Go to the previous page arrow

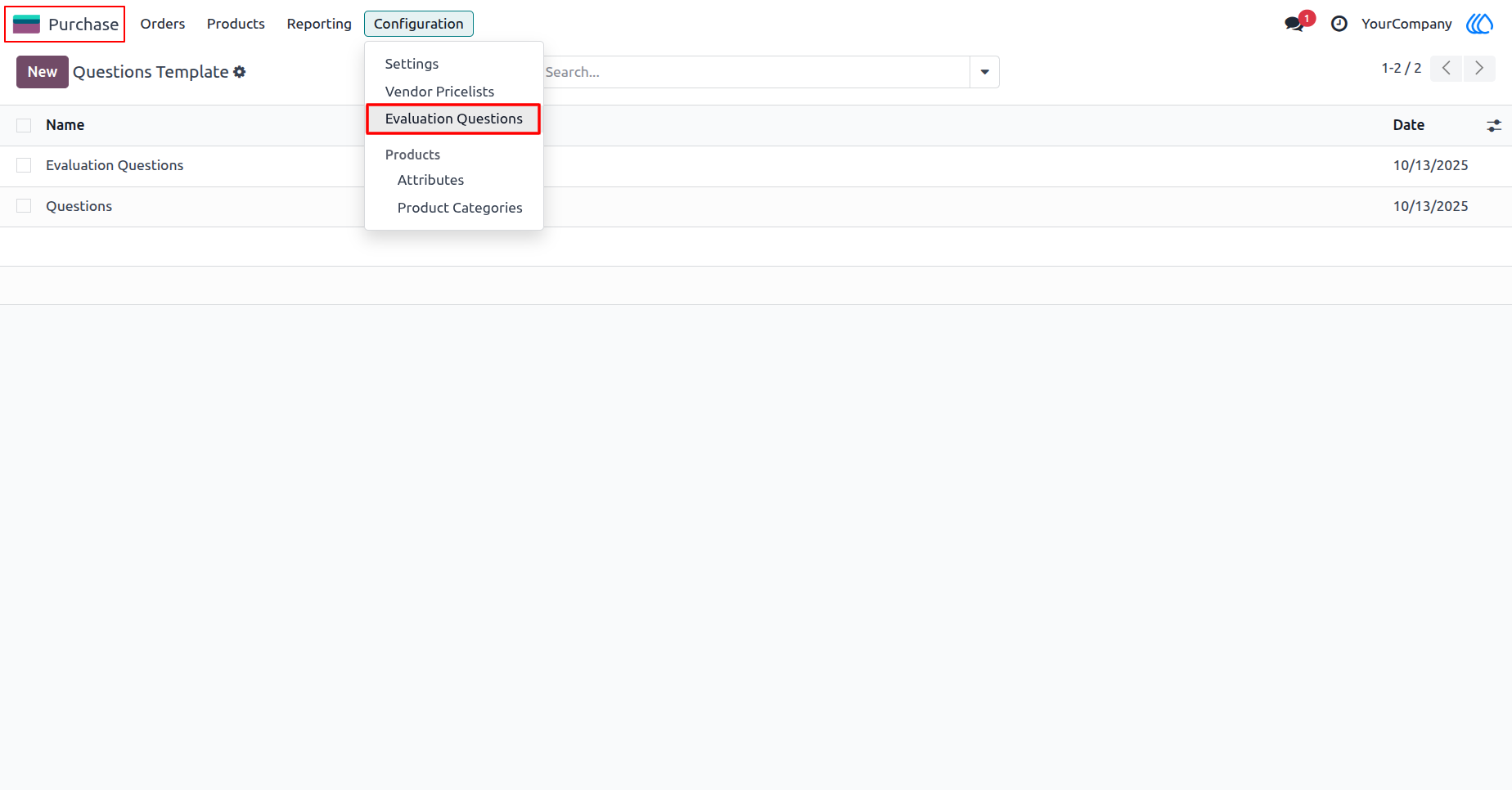1446,68
